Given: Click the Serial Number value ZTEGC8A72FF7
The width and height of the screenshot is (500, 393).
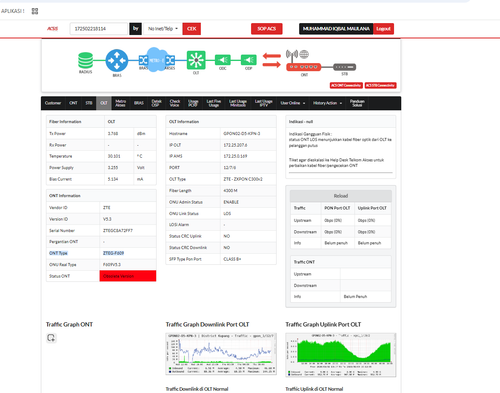Looking at the screenshot, I should (x=118, y=231).
